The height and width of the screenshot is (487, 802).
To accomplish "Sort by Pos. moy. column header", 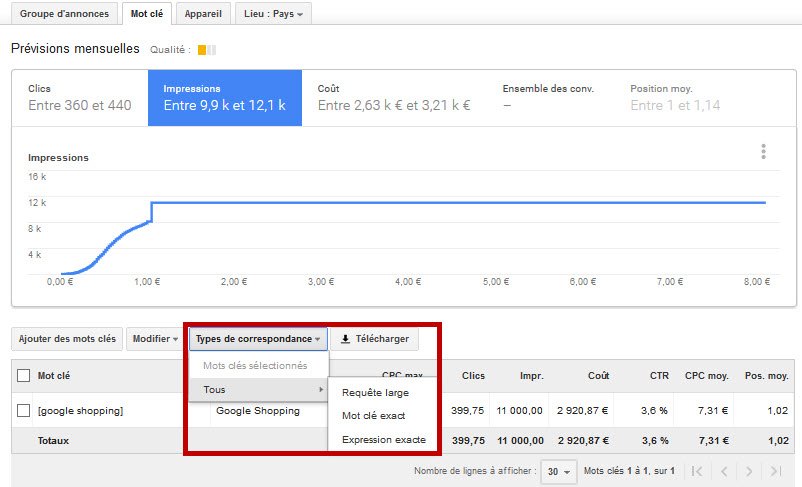I will coord(766,376).
